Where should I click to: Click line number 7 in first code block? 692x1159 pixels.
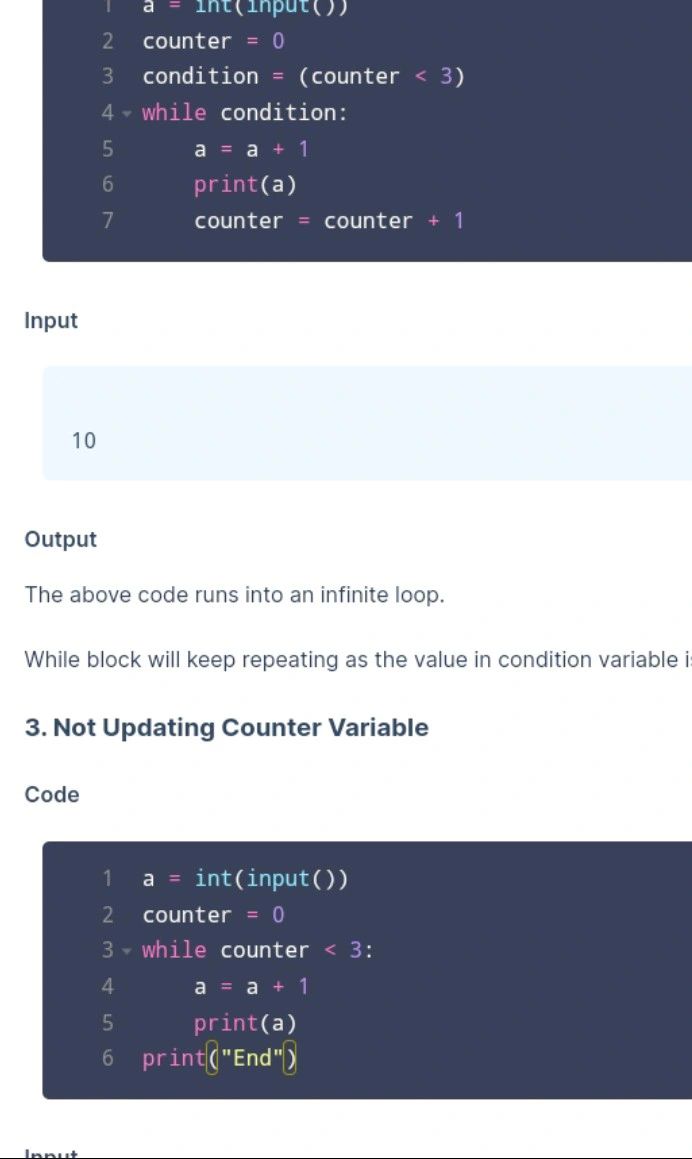click(x=108, y=221)
